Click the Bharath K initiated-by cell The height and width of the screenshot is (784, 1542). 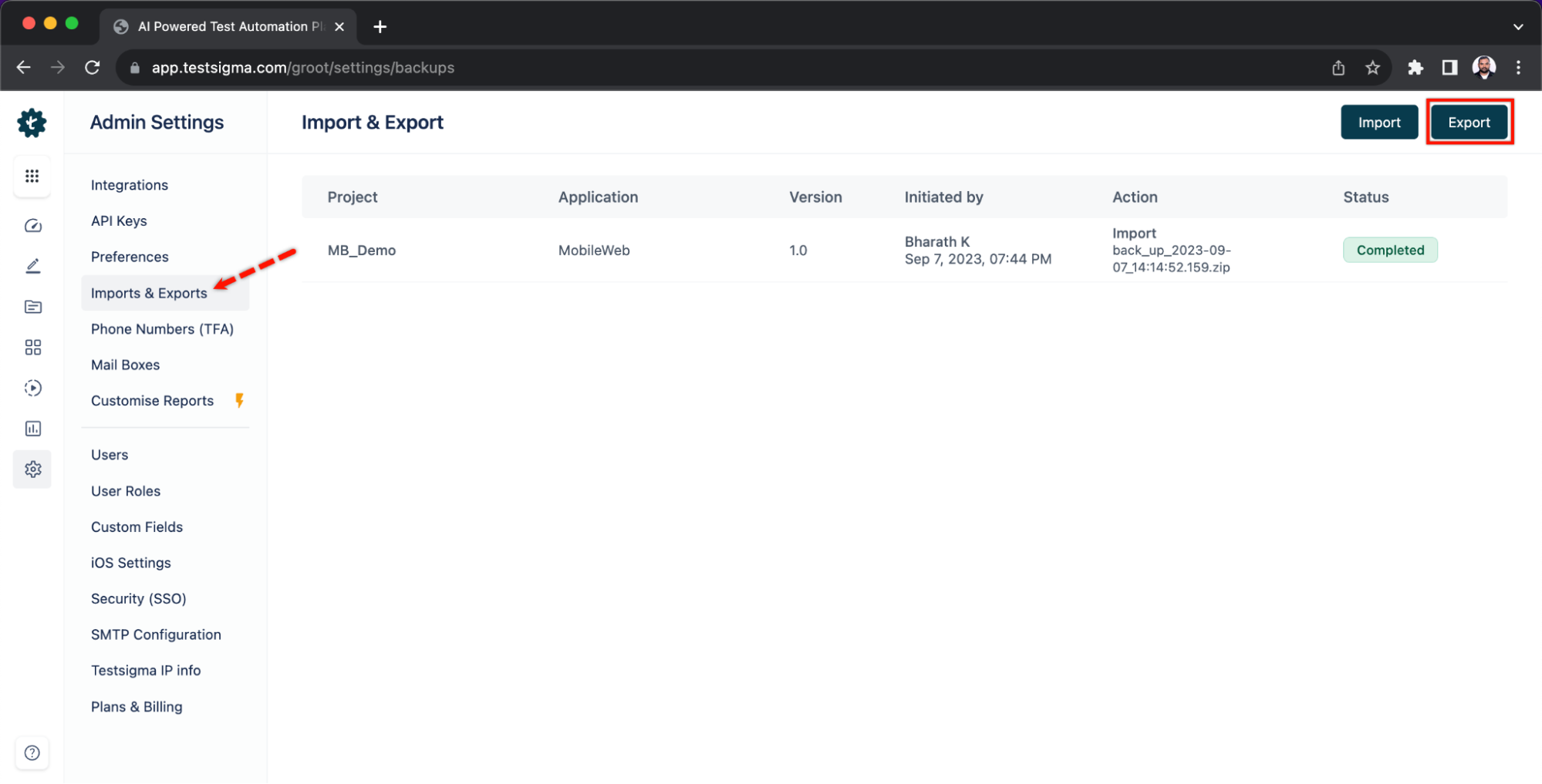click(978, 251)
